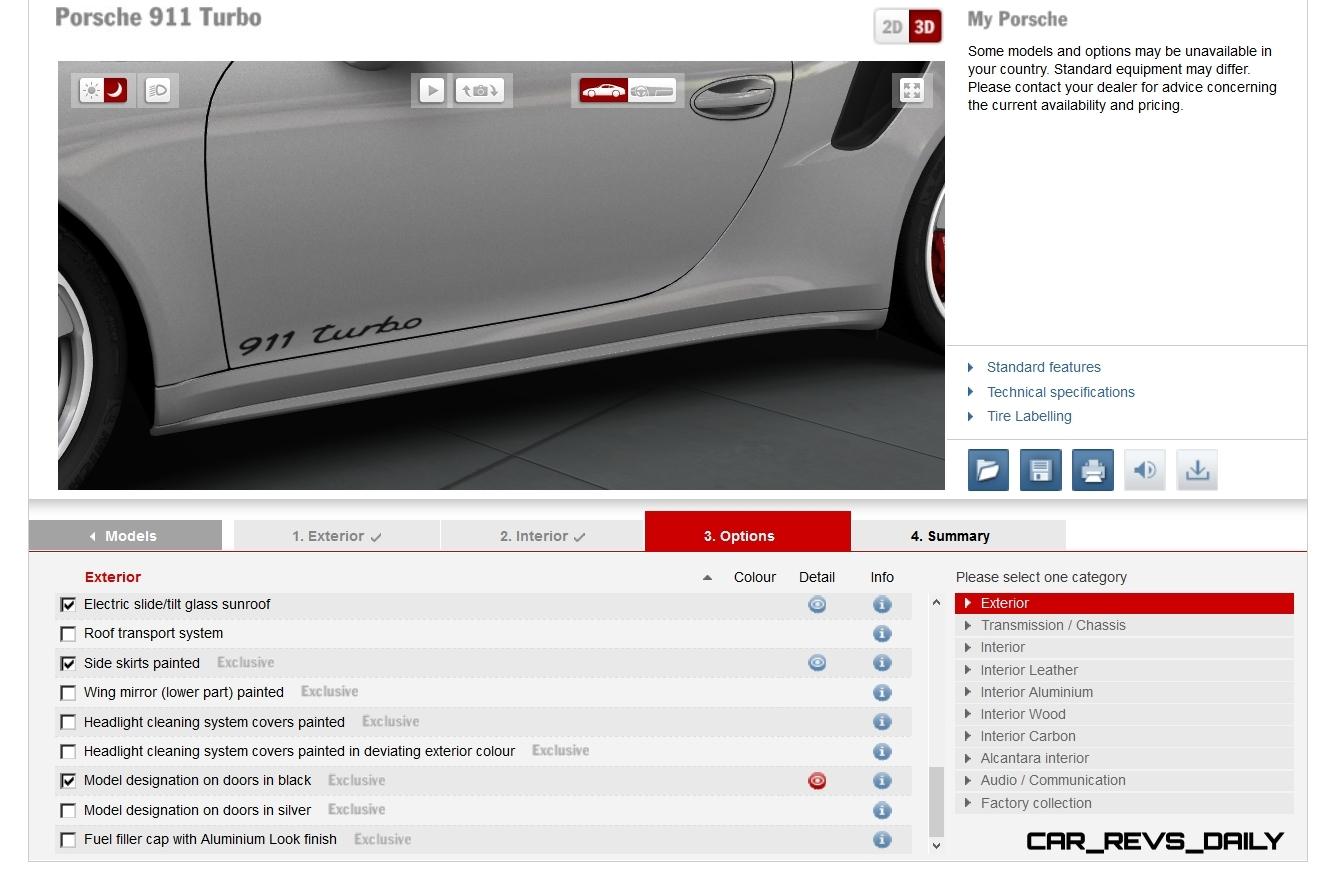Image resolution: width=1329 pixels, height=882 pixels.
Task: Expand Transmission / Chassis category
Action: 1124,625
